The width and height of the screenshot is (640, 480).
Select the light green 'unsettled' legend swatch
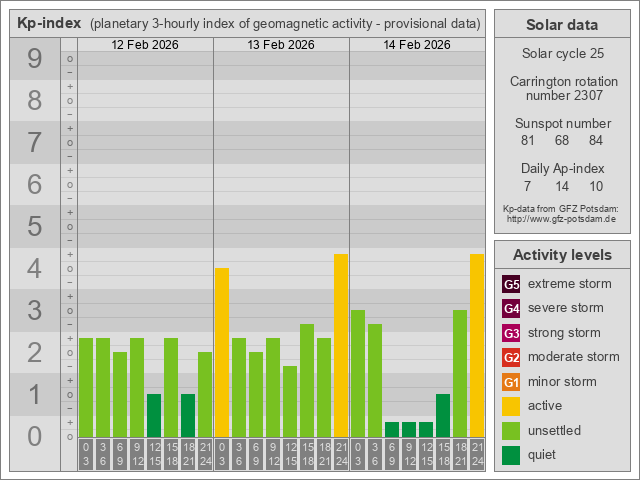tap(511, 430)
